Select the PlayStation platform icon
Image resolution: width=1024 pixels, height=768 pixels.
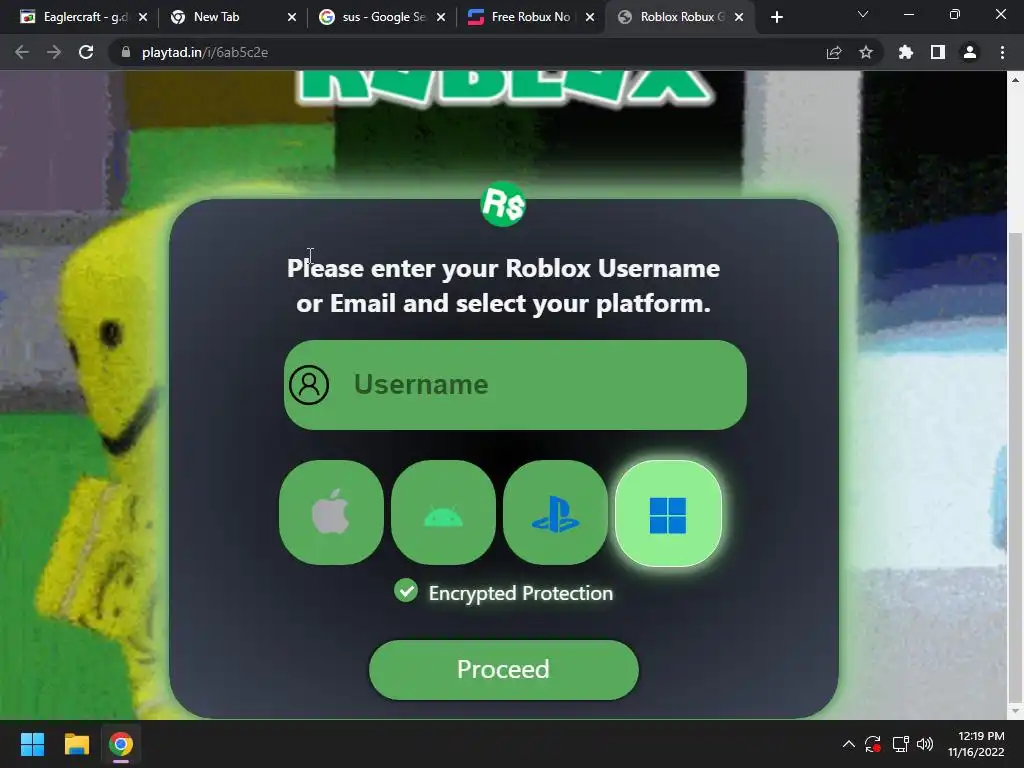click(x=555, y=513)
